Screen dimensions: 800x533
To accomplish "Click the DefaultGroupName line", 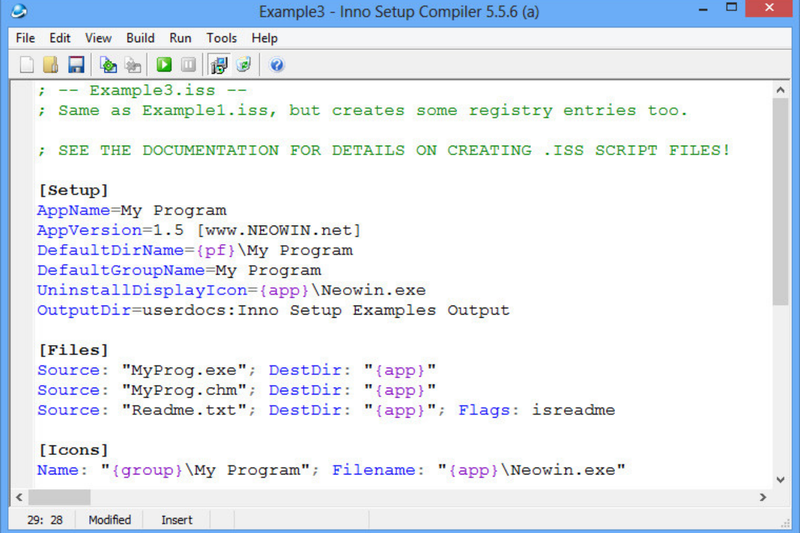I will click(x=179, y=270).
